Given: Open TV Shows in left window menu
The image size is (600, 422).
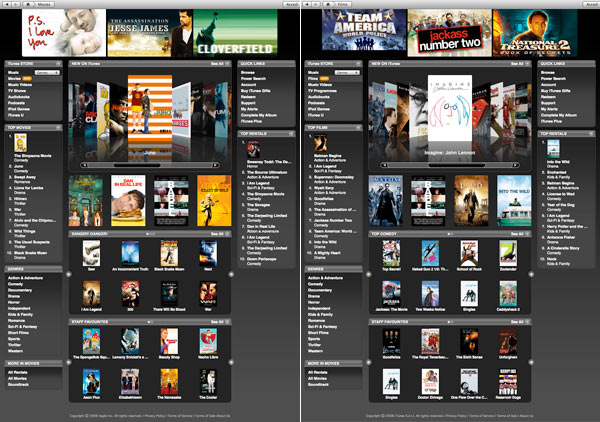Looking at the screenshot, I should [17, 91].
